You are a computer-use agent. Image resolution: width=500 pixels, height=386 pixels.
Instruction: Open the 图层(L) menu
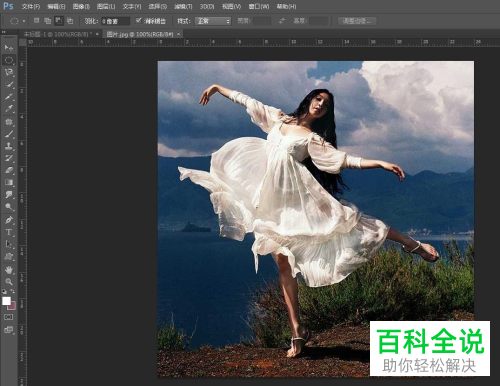click(106, 6)
